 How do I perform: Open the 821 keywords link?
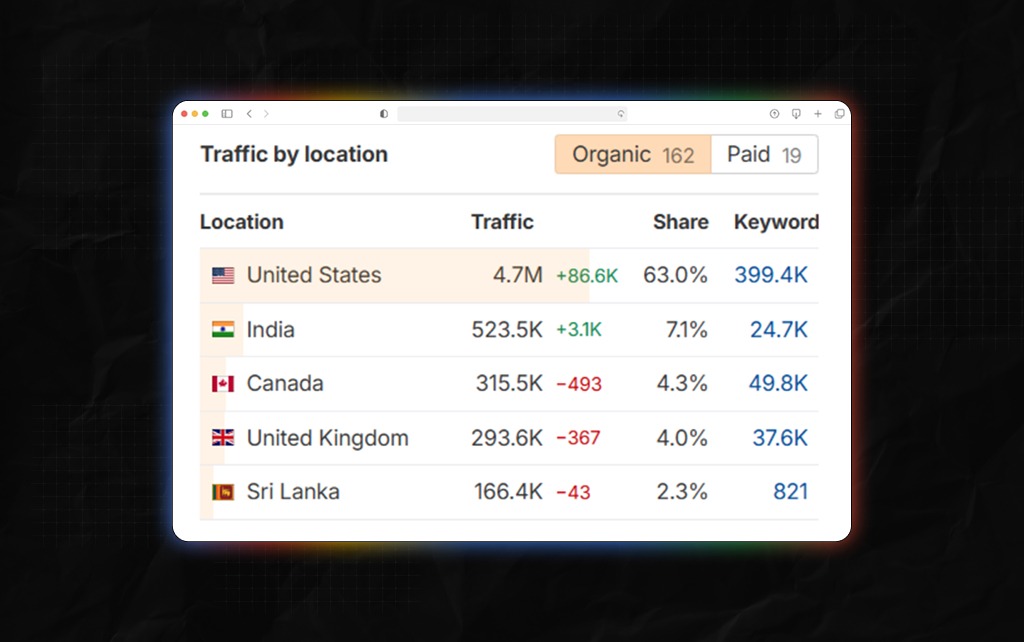pos(790,492)
